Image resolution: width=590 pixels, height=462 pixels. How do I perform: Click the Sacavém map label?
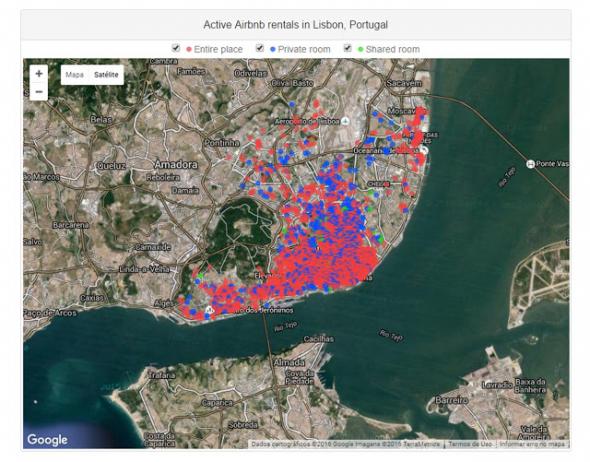404,83
